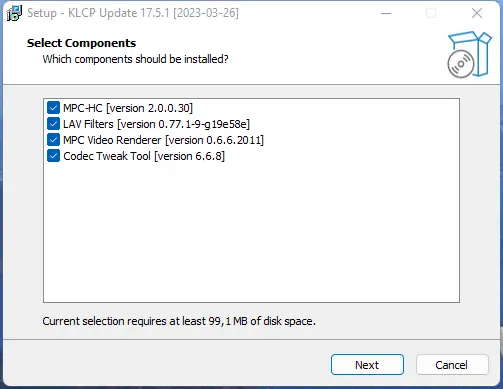Toggle the LAV Filters checkbox
Screen dimensions: 503x389
pos(53,124)
